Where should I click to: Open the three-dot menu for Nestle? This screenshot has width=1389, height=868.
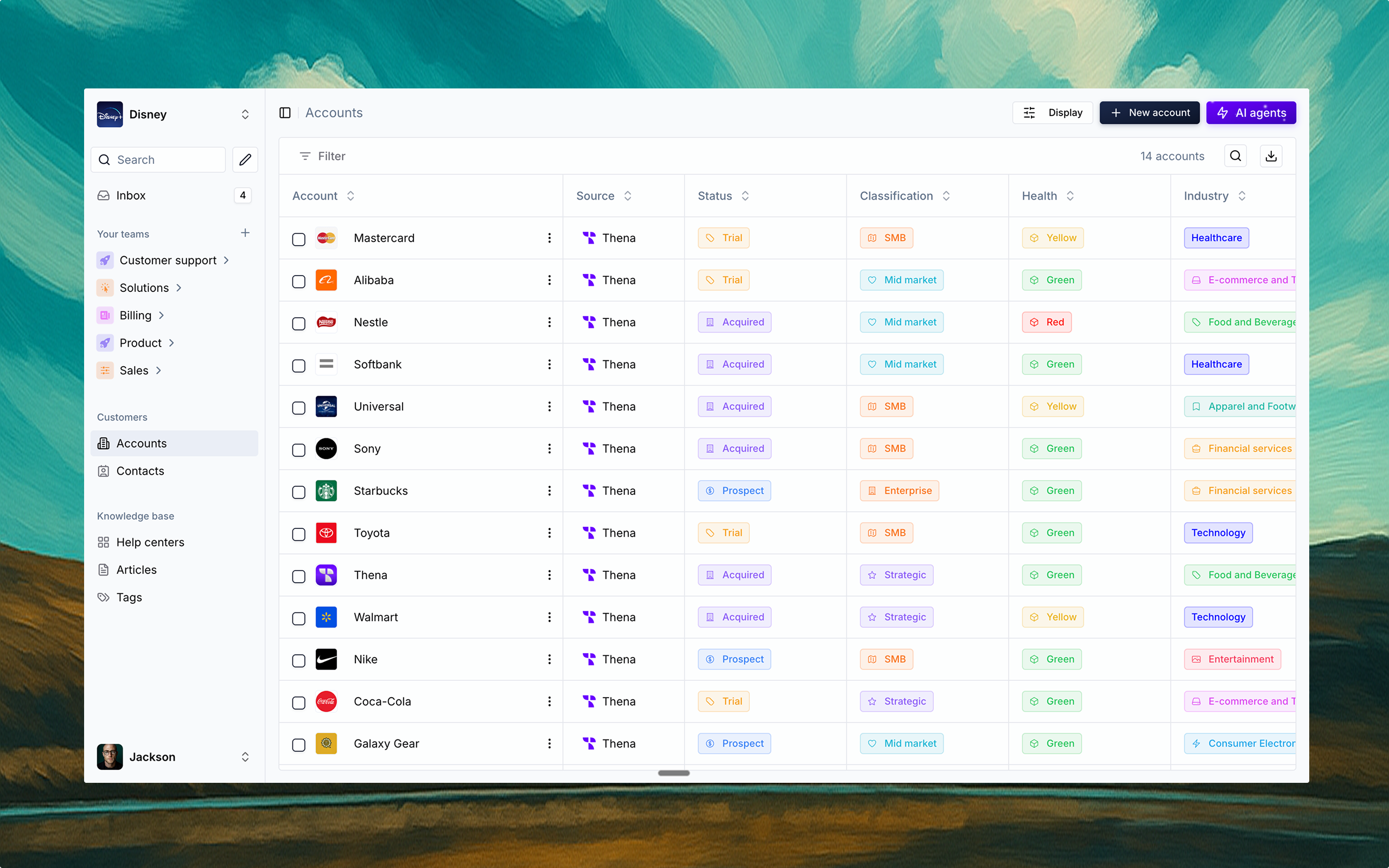[x=549, y=322]
